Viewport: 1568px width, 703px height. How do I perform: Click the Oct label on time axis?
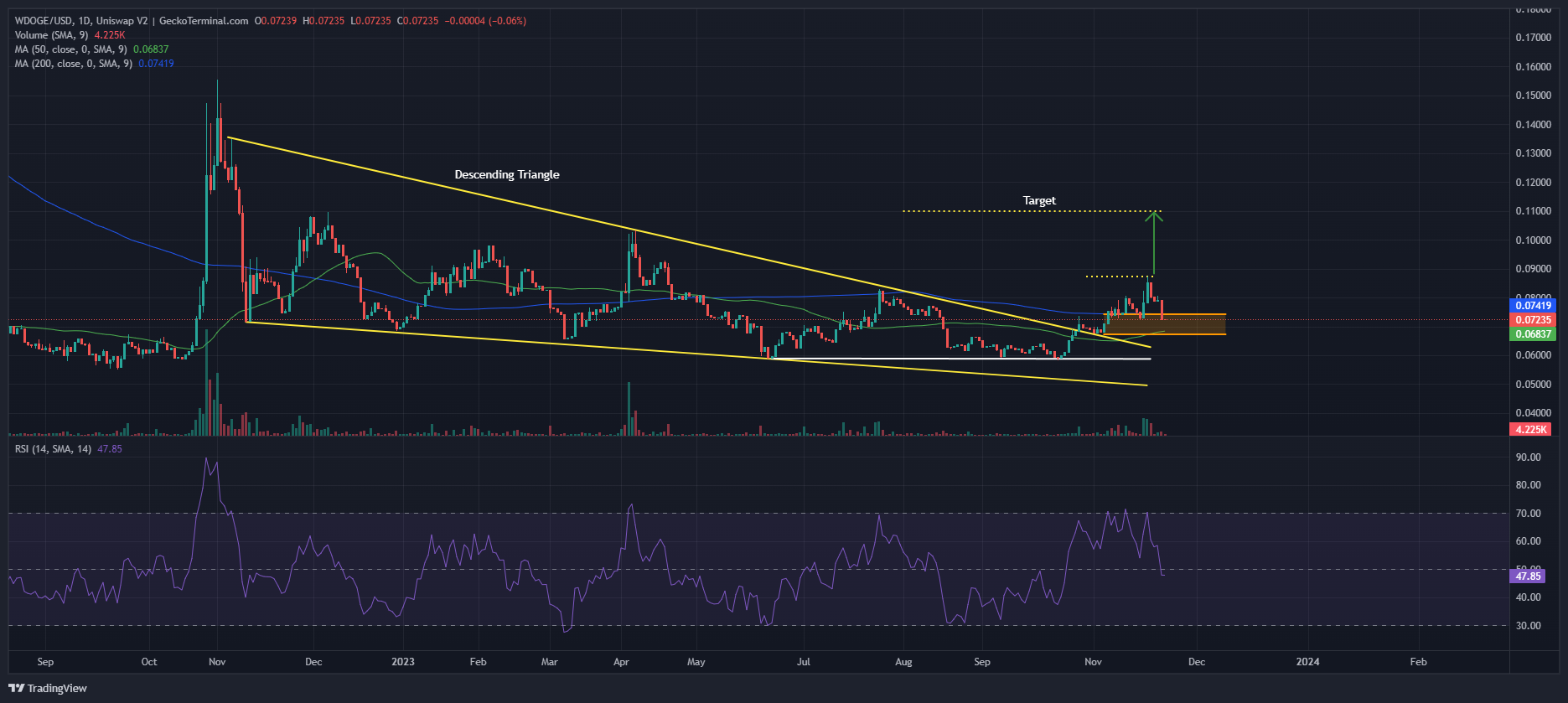(149, 662)
